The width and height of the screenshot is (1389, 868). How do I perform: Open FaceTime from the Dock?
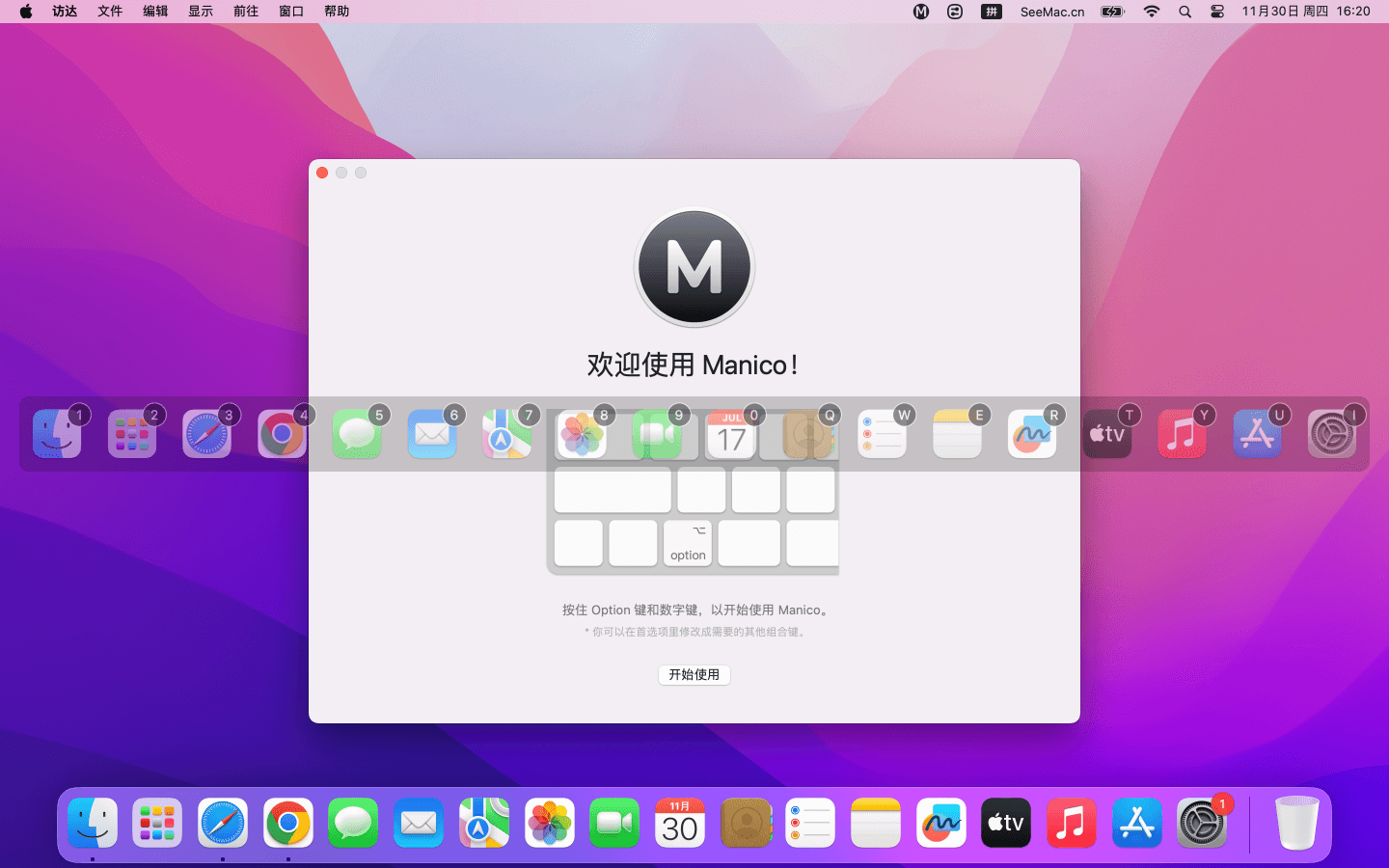pyautogui.click(x=614, y=823)
